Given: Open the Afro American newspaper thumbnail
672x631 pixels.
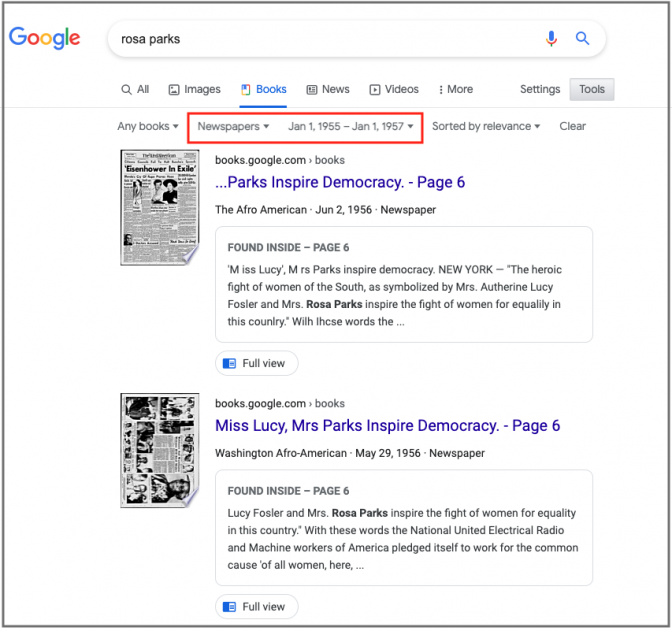Looking at the screenshot, I should tap(160, 207).
